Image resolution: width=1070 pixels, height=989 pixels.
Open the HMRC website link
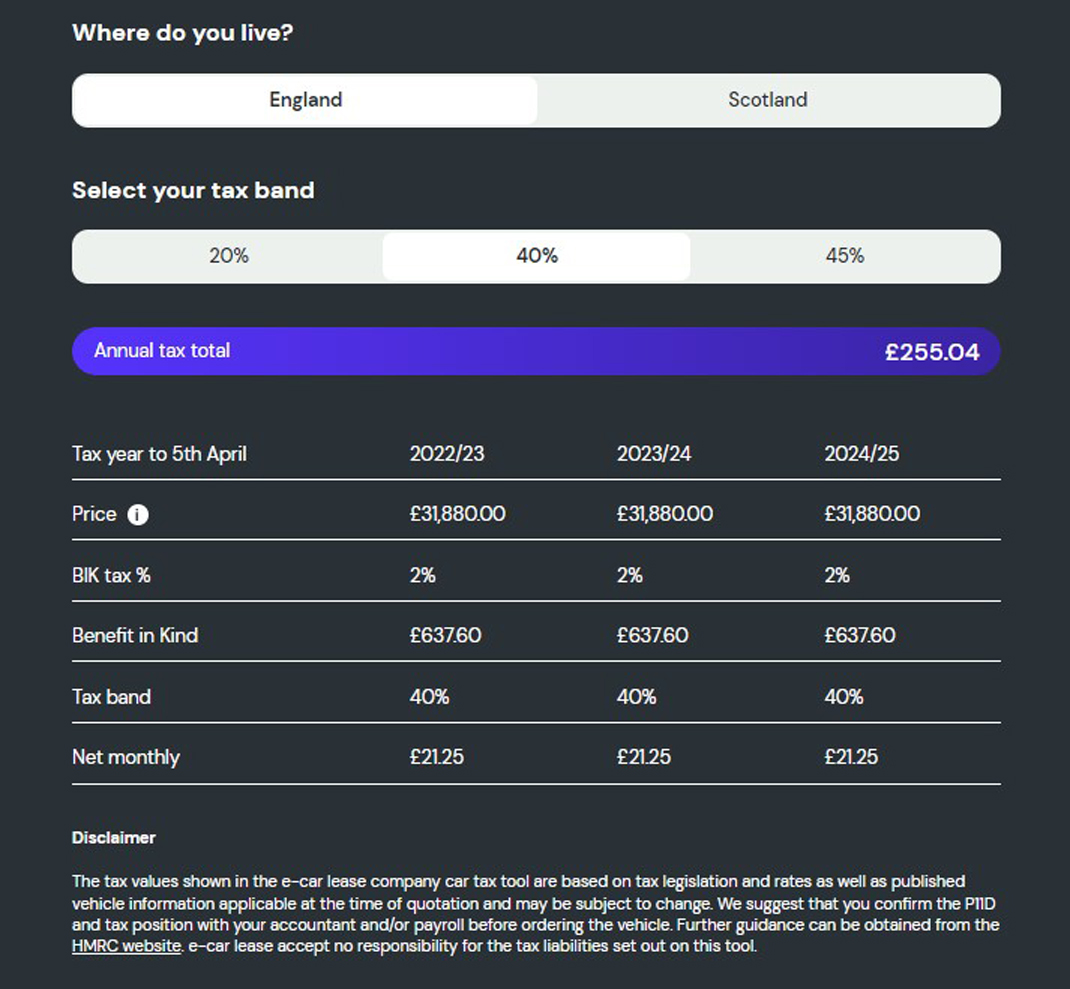[126, 946]
